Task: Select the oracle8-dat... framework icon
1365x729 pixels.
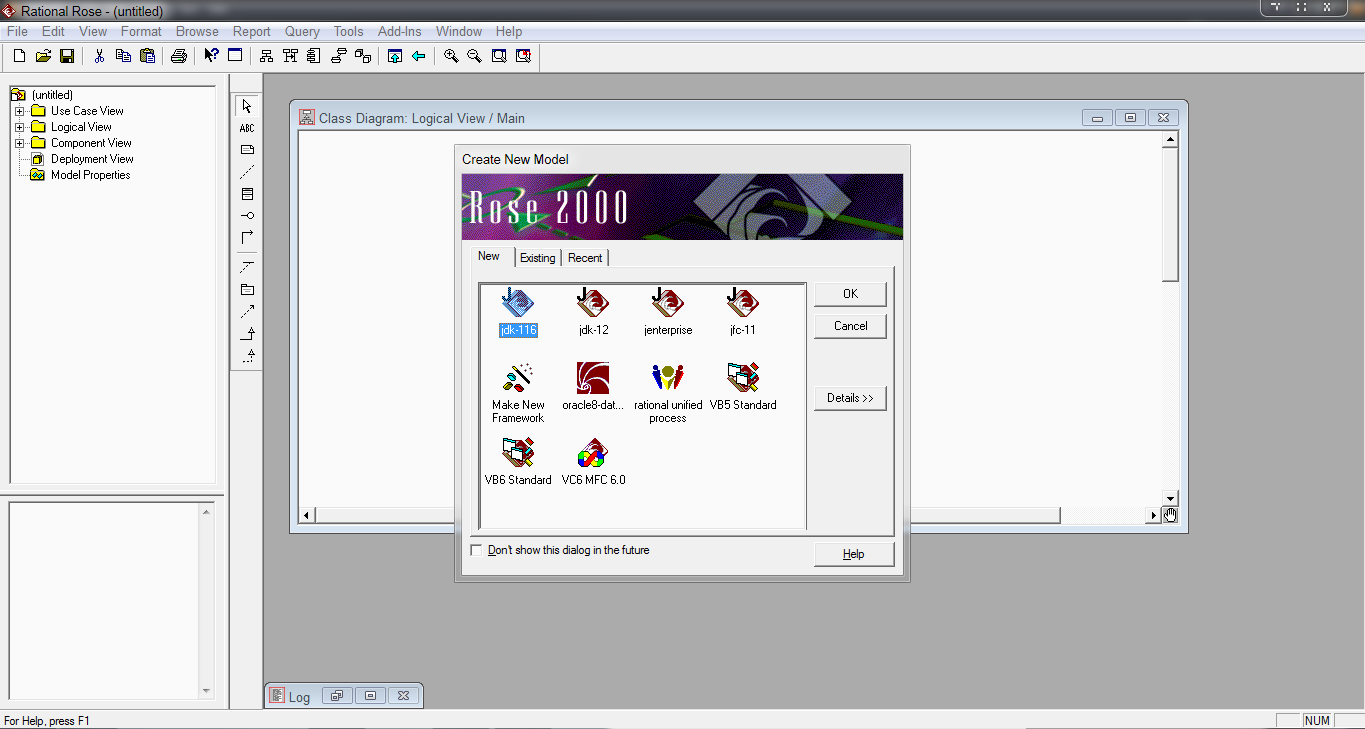Action: point(593,387)
